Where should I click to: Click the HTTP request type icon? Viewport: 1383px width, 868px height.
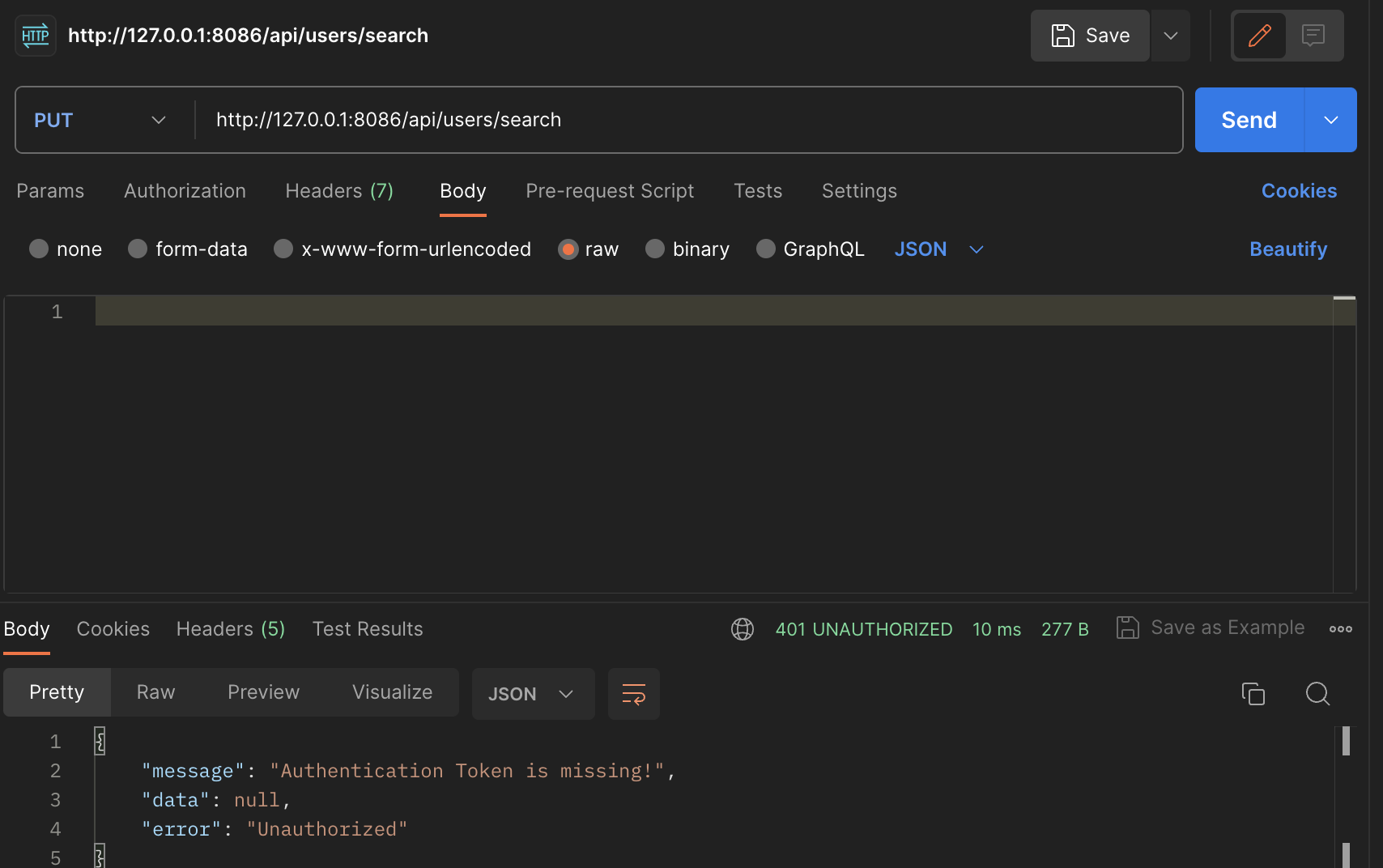coord(36,36)
